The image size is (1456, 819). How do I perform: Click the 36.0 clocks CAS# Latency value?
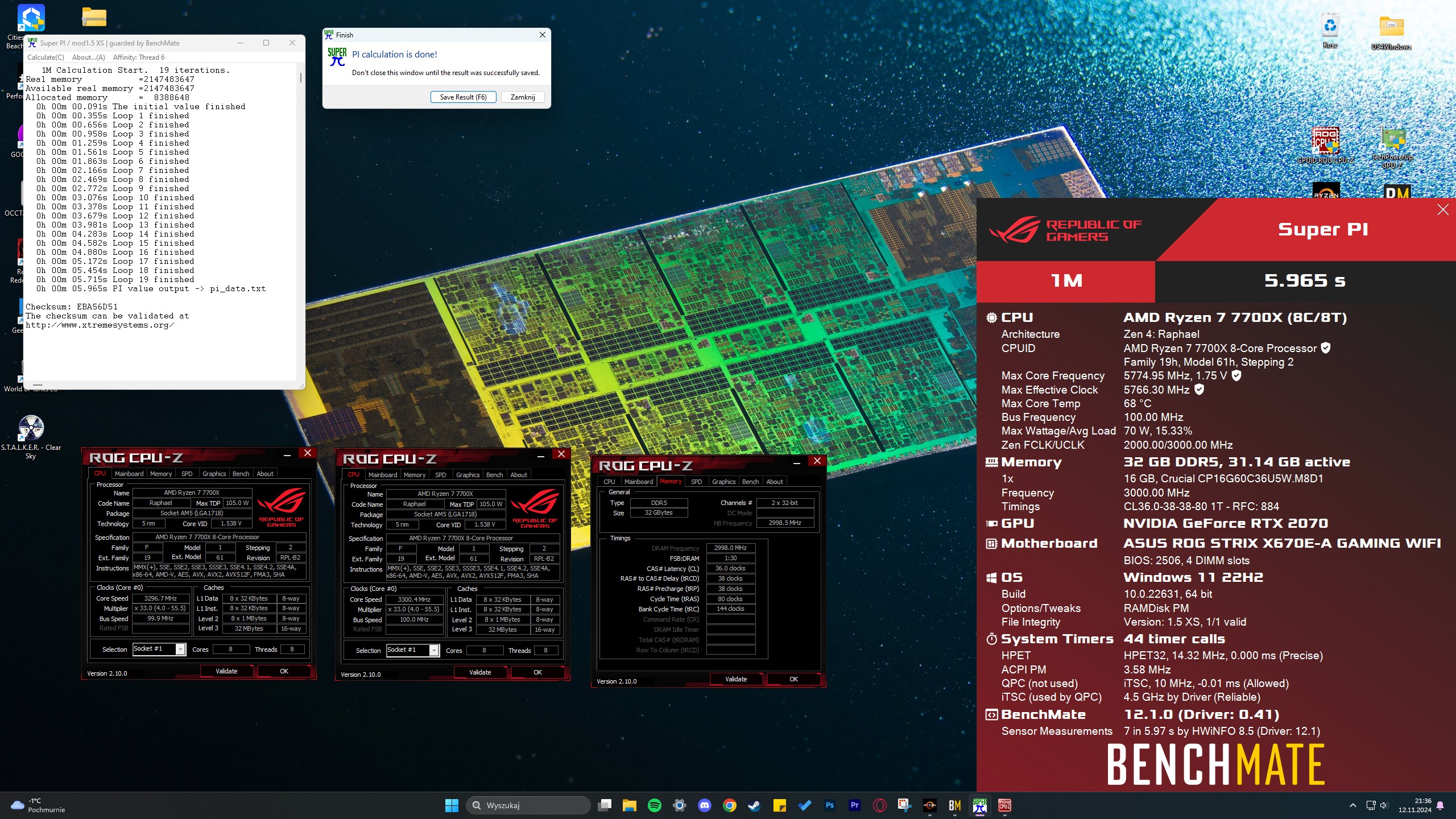[730, 568]
